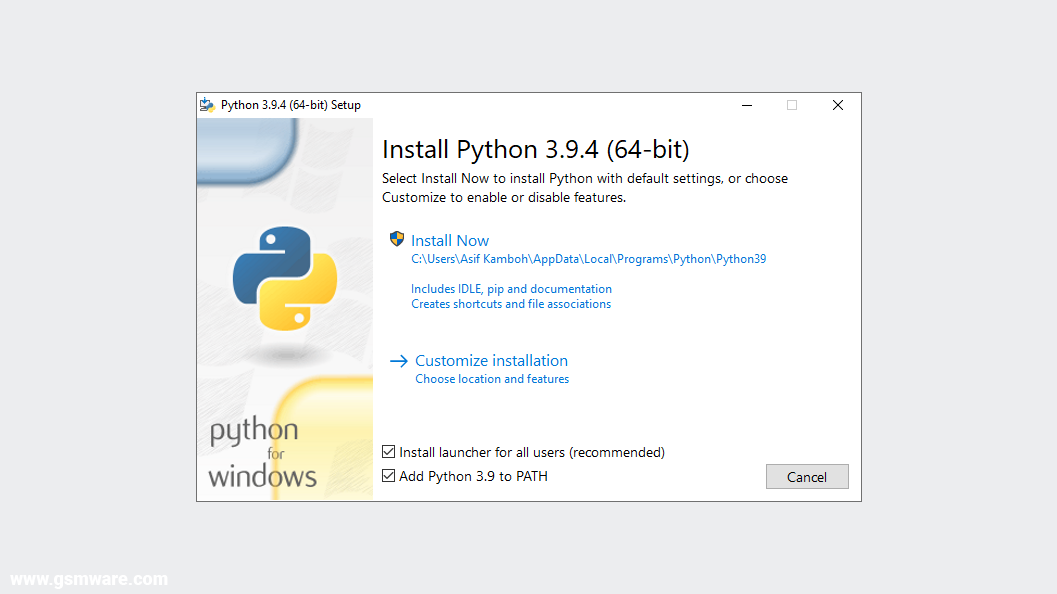Uncheck 'Install launcher for all users (recommended)'
Image resolution: width=1057 pixels, height=594 pixels.
(388, 452)
